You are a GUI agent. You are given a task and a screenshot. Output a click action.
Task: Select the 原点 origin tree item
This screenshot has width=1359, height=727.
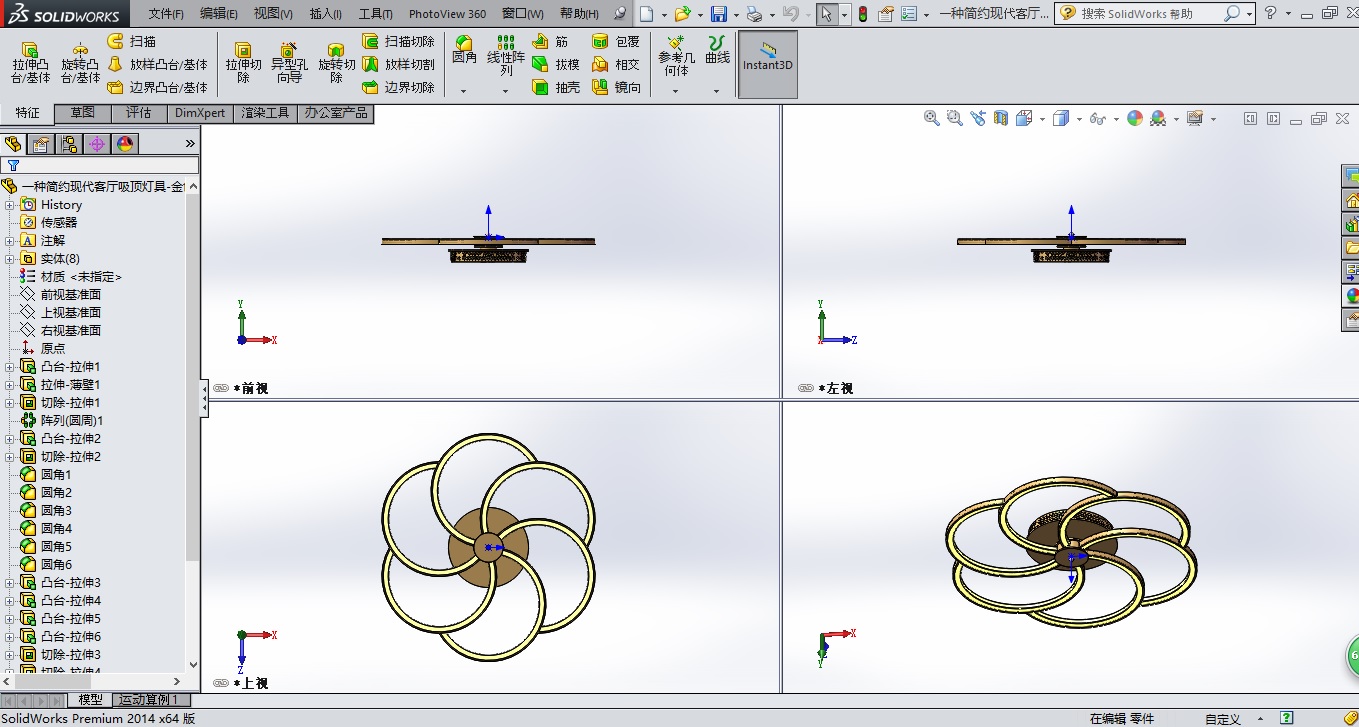tap(53, 349)
